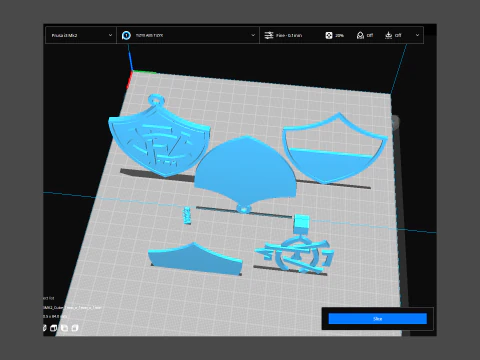Click the extruder 1 circle icon
480x360 pixels.
(x=126, y=35)
